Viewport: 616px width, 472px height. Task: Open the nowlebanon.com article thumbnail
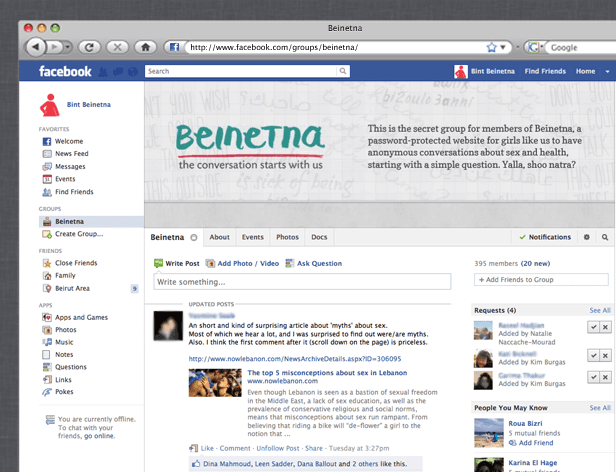tap(215, 383)
